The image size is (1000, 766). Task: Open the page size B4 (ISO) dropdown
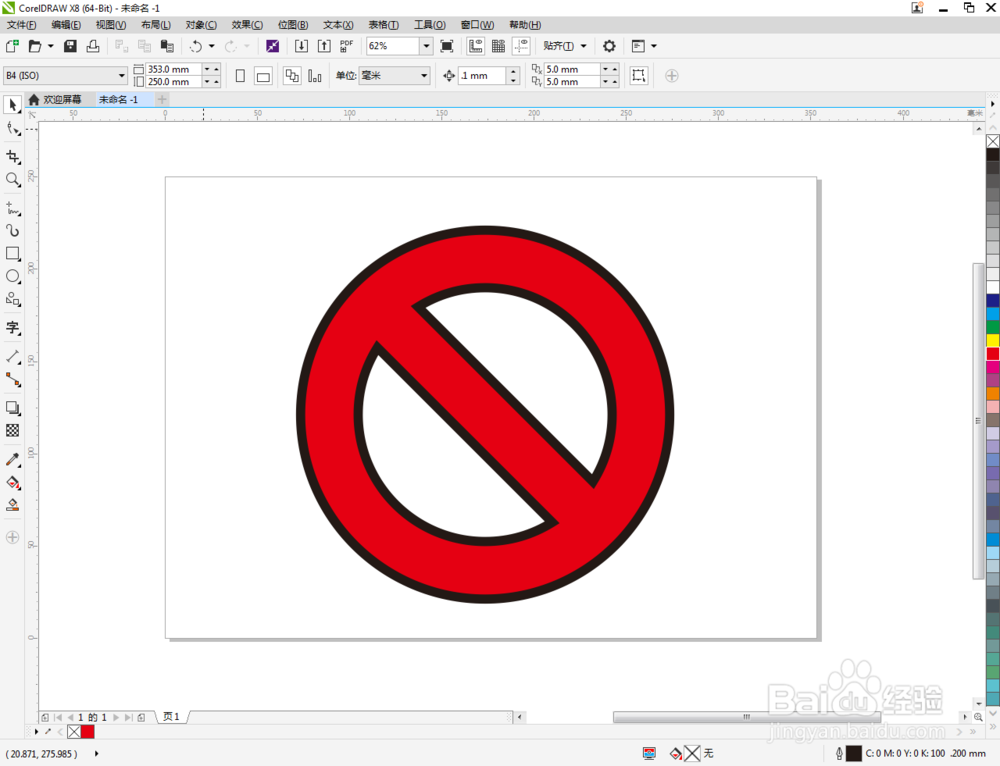point(122,75)
